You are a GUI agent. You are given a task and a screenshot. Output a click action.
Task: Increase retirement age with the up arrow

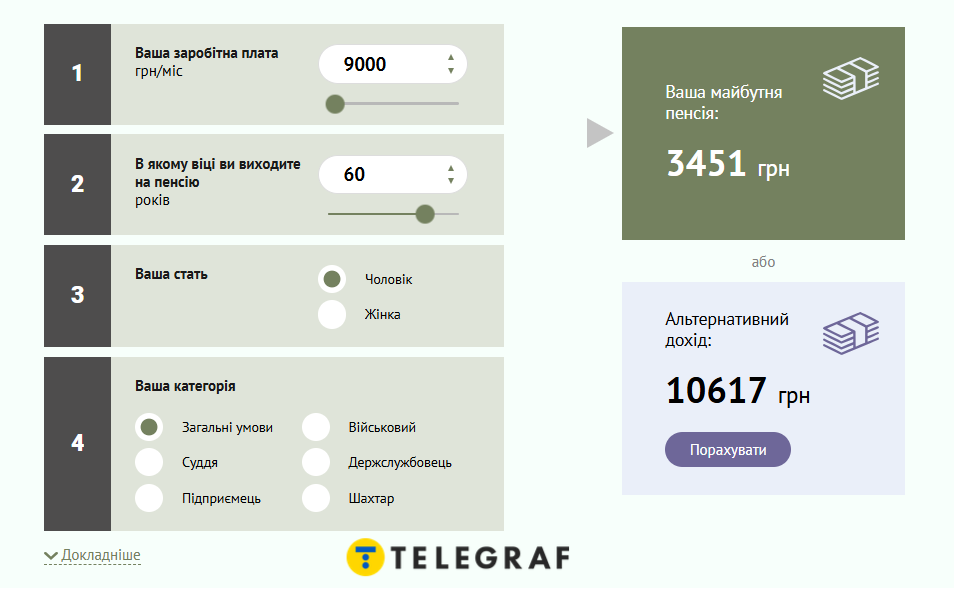(x=451, y=168)
